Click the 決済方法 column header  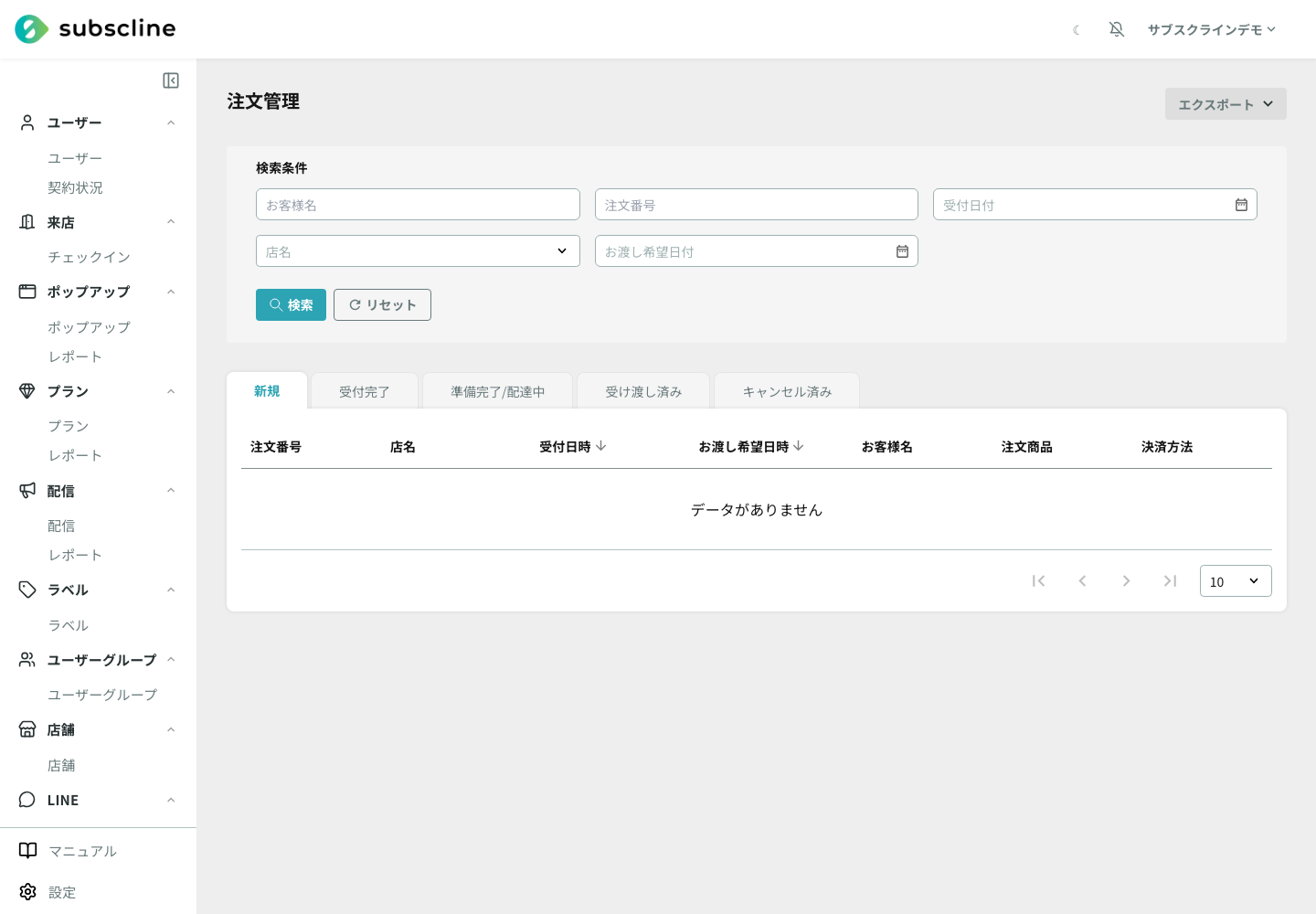[1167, 447]
